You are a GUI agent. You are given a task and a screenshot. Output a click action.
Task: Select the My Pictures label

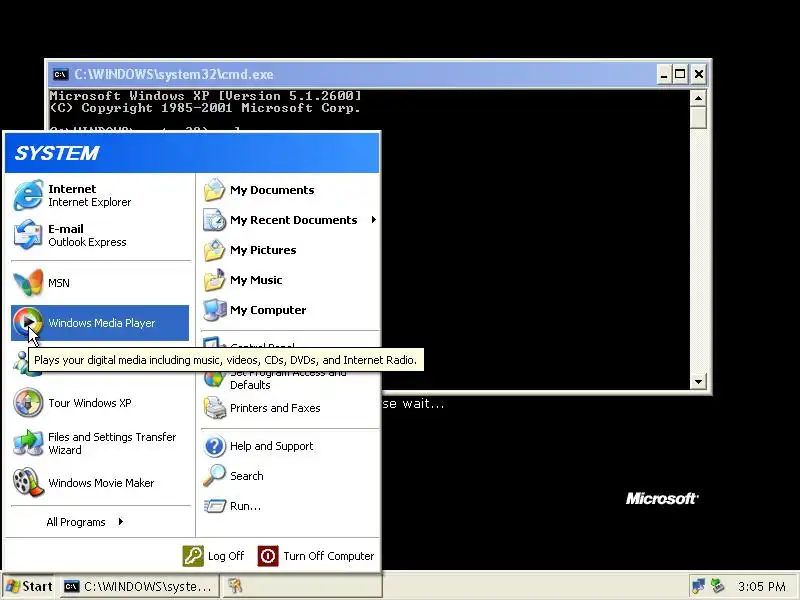point(263,250)
